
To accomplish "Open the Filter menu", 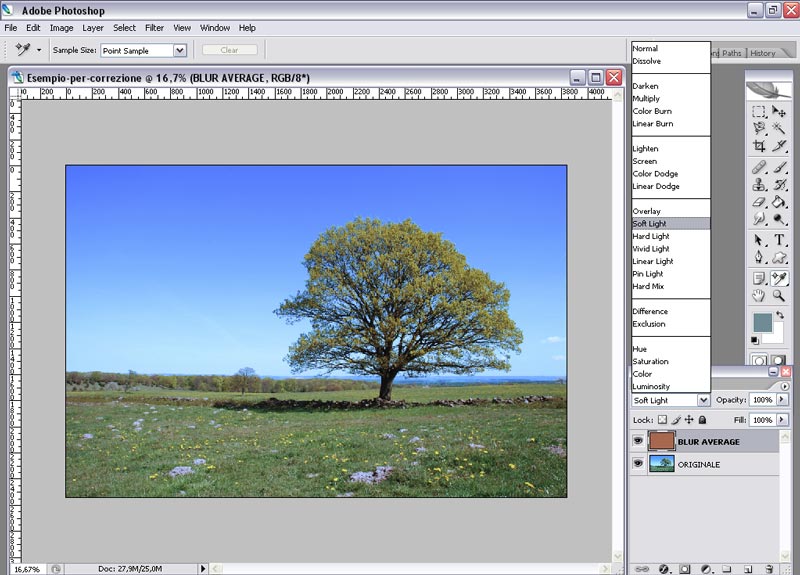I will pyautogui.click(x=154, y=28).
